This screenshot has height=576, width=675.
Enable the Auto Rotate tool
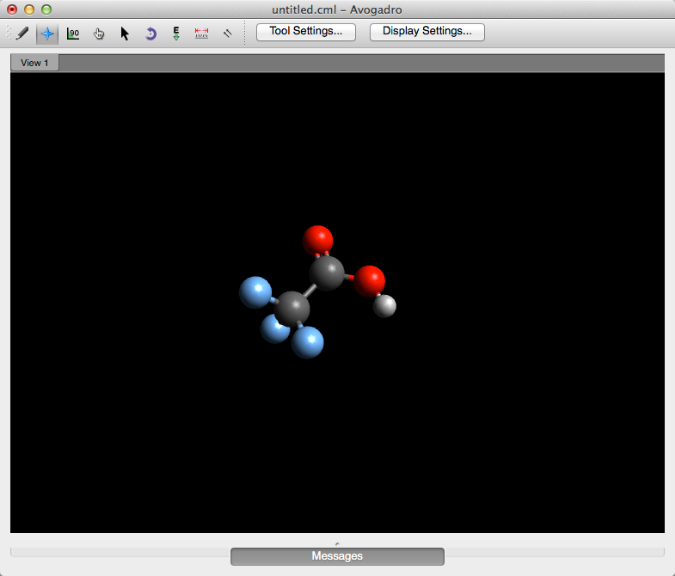coord(151,33)
